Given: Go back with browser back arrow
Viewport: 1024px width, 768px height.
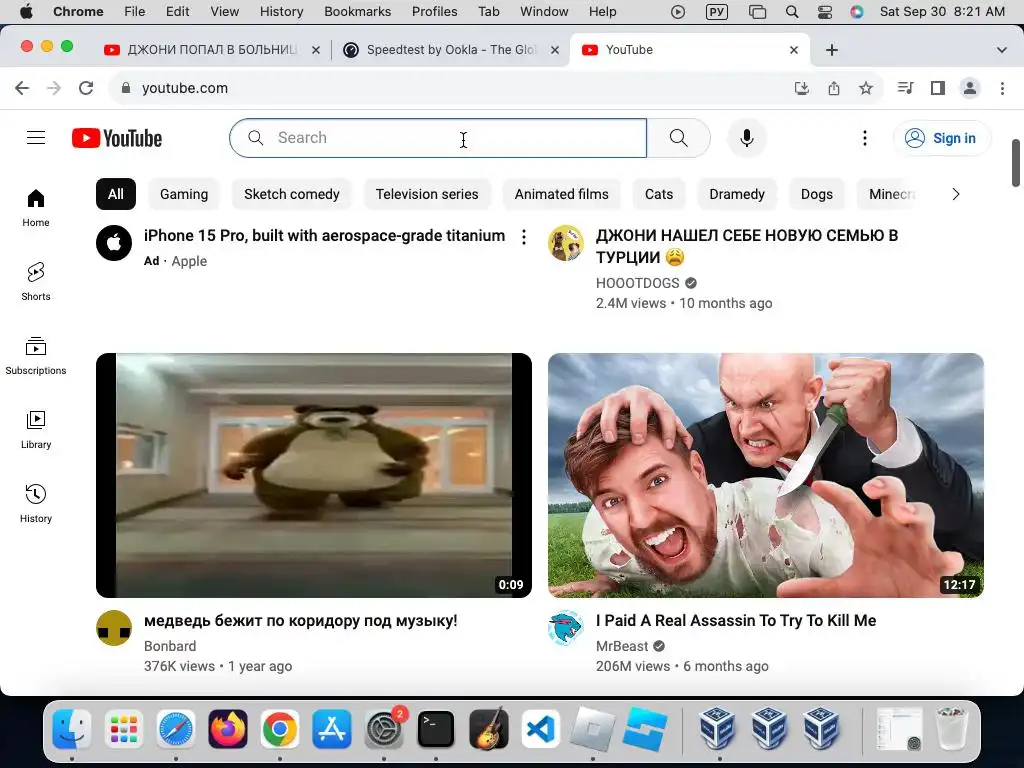Looking at the screenshot, I should [22, 88].
